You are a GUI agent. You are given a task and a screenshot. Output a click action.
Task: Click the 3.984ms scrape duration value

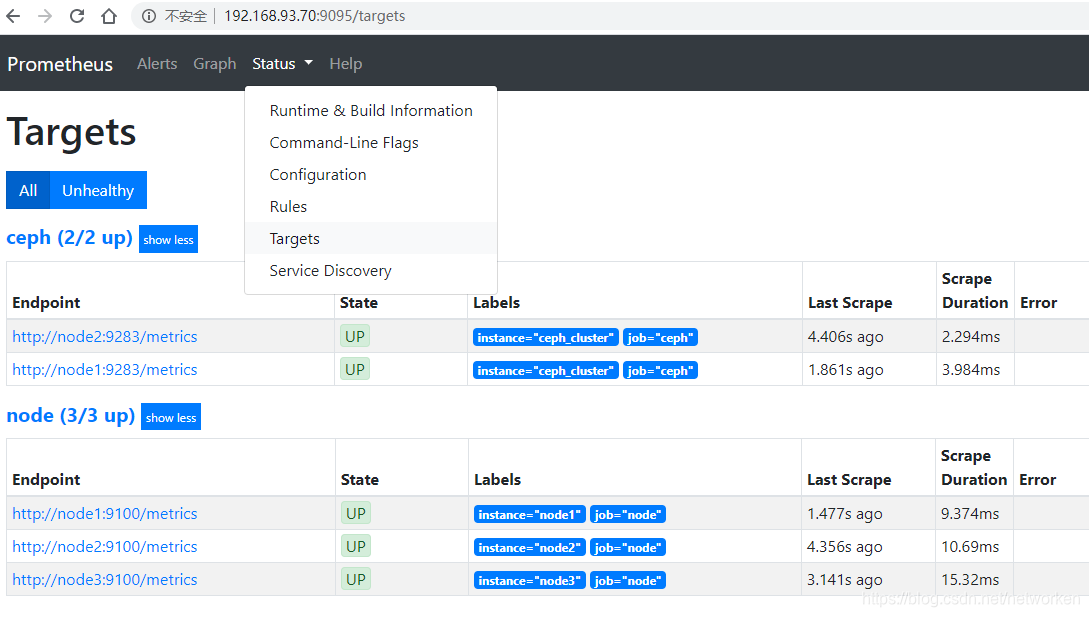pos(971,370)
